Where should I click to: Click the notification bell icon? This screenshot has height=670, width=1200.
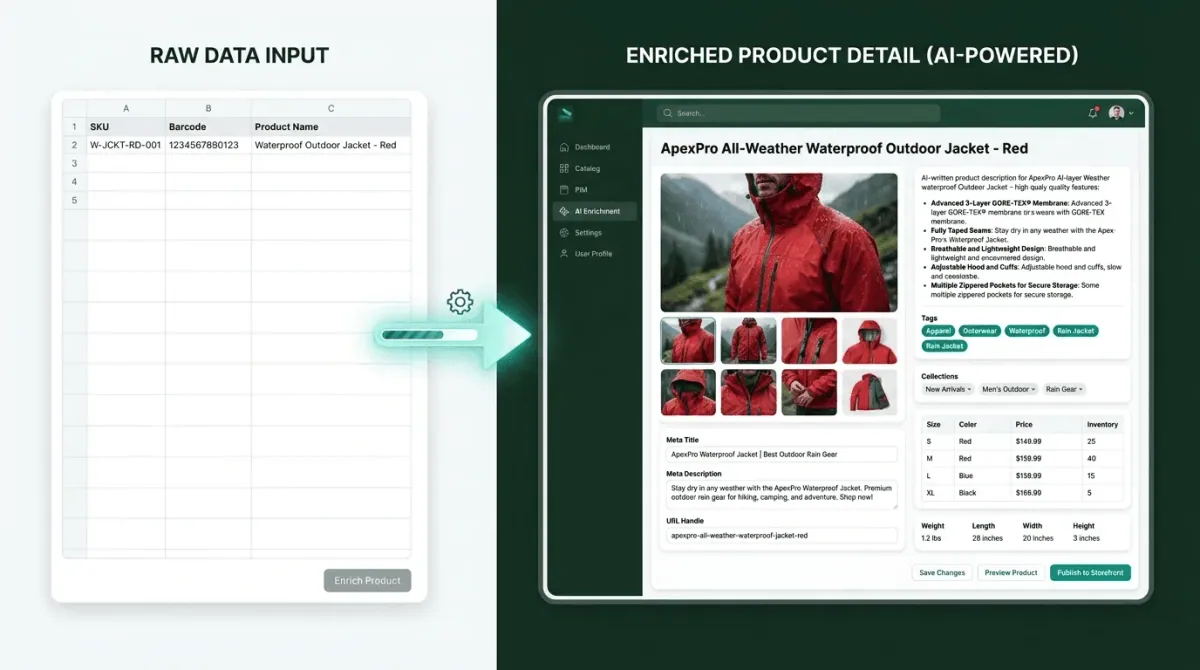coord(1092,113)
